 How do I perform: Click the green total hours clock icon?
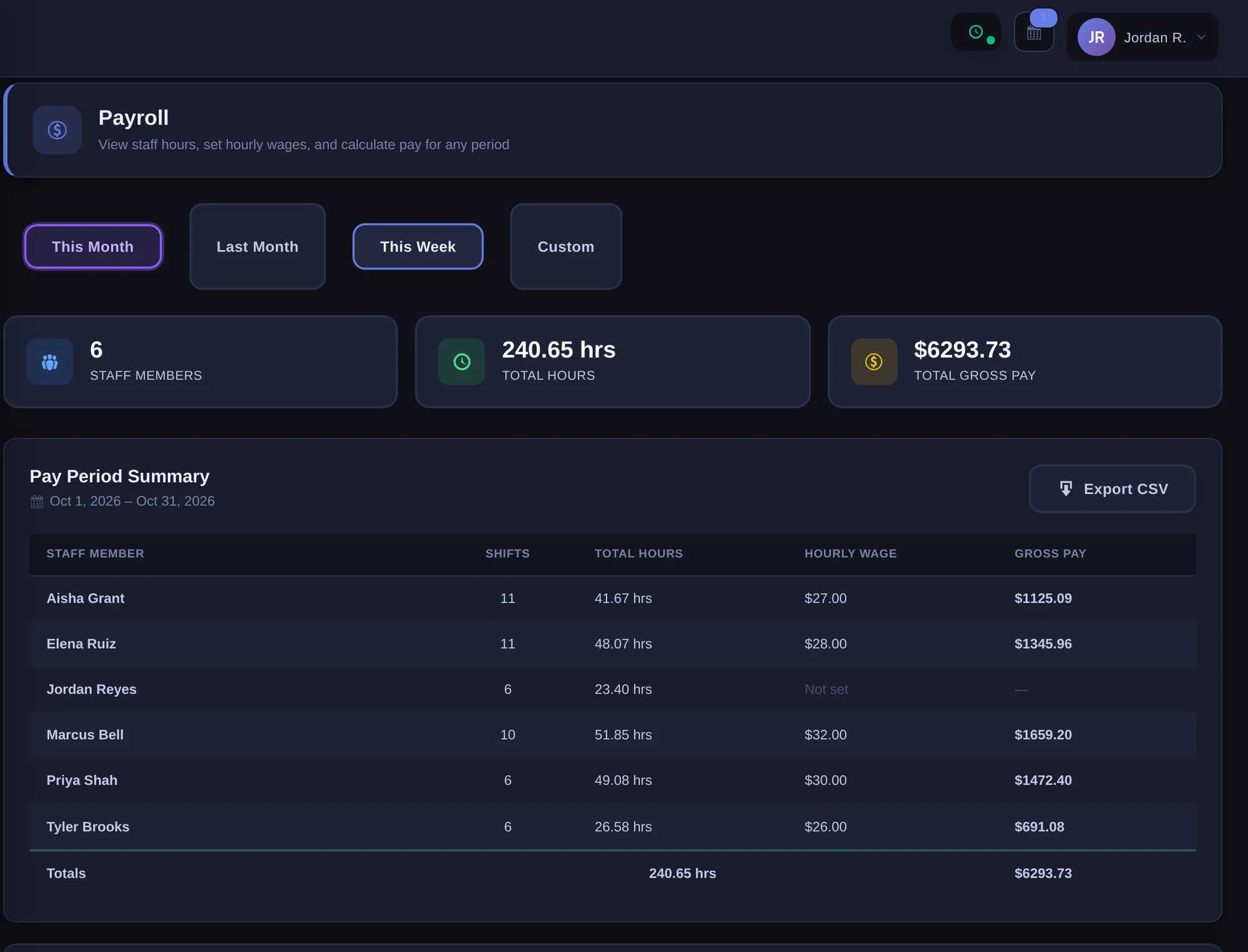(462, 362)
